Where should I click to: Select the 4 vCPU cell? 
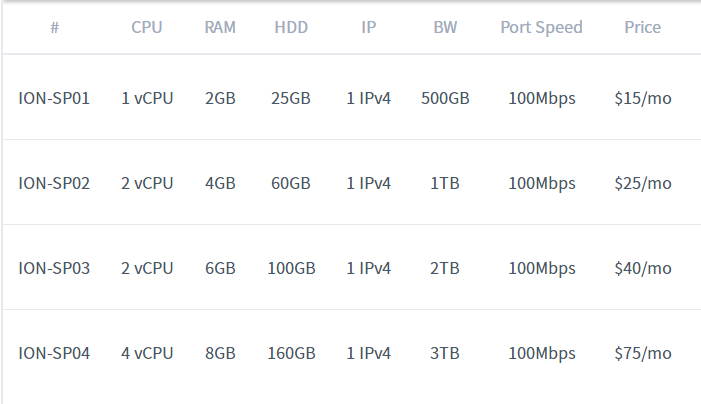147,353
